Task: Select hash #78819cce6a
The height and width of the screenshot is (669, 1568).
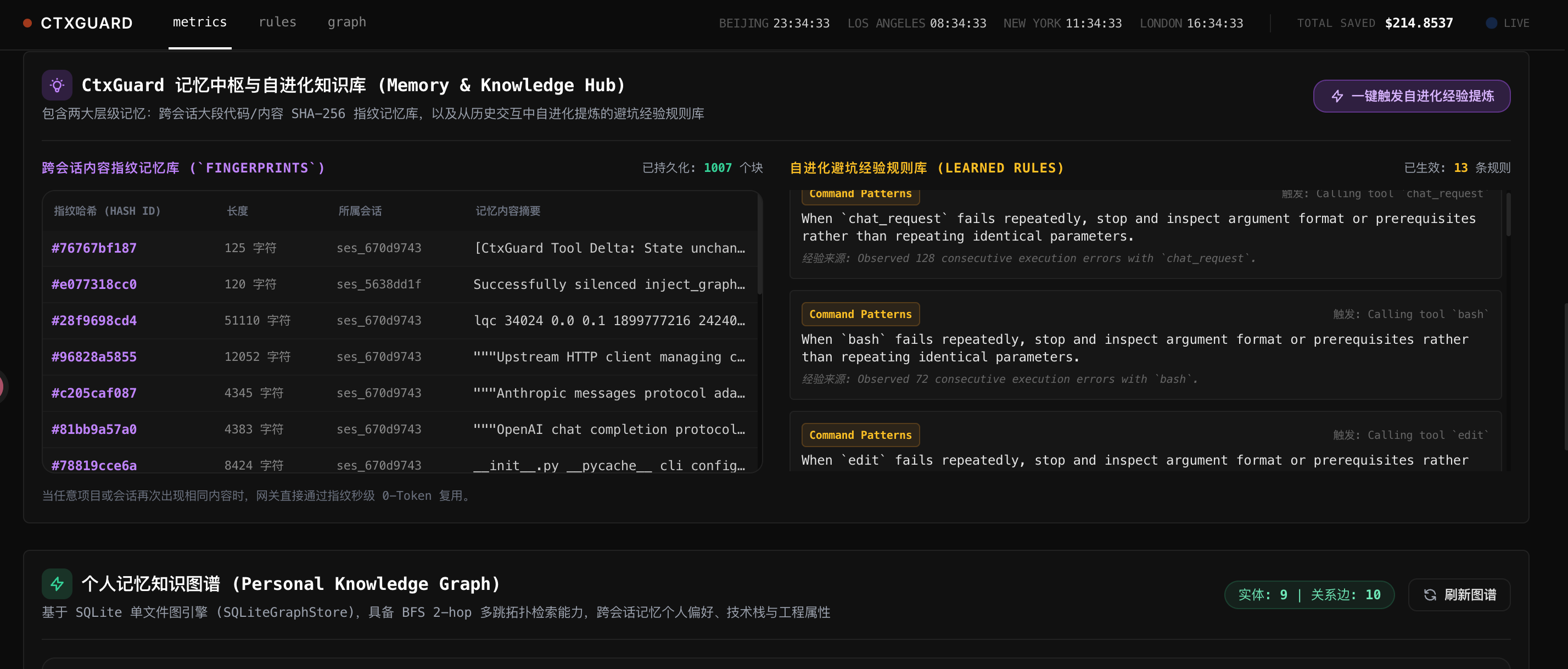Action: (94, 466)
